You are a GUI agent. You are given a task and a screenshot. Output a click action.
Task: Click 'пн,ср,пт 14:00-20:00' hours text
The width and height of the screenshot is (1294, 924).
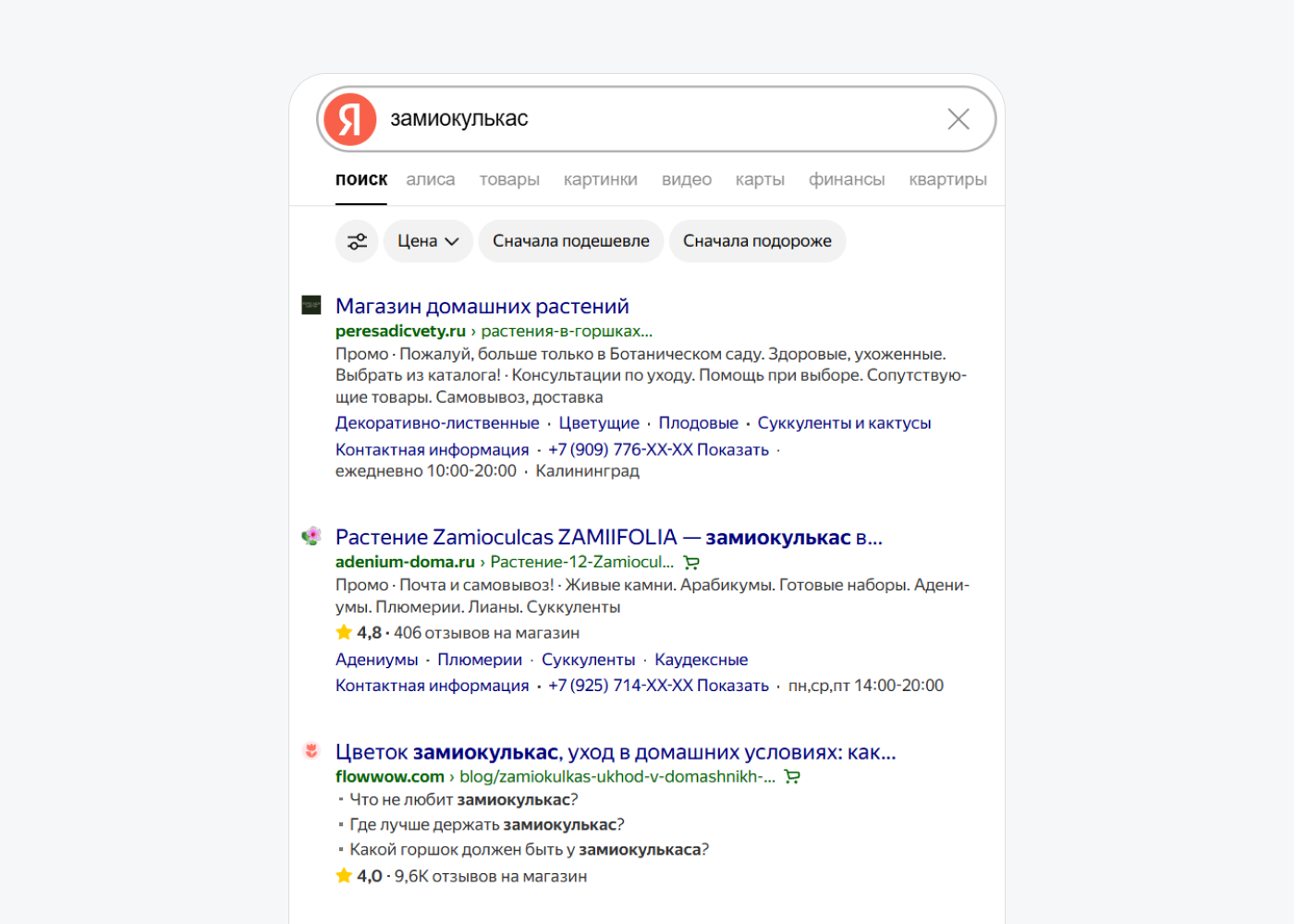point(866,686)
